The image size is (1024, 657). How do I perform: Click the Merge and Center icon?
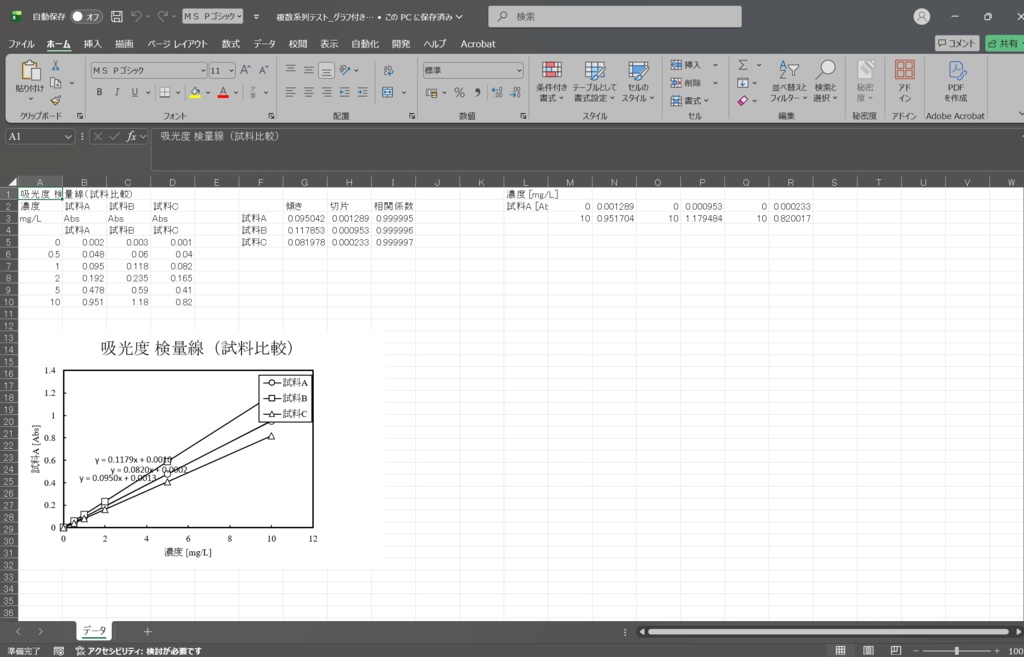click(387, 93)
